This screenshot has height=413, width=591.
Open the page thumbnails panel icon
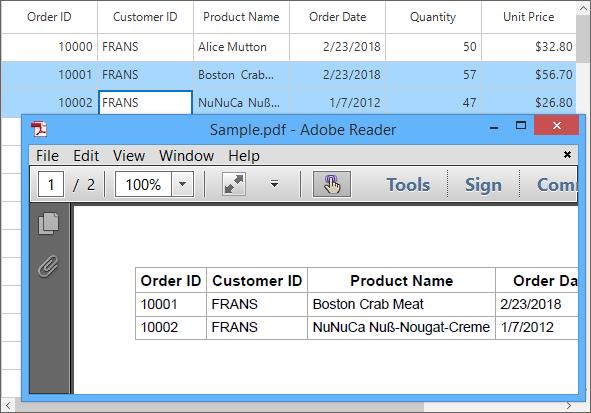(x=49, y=223)
